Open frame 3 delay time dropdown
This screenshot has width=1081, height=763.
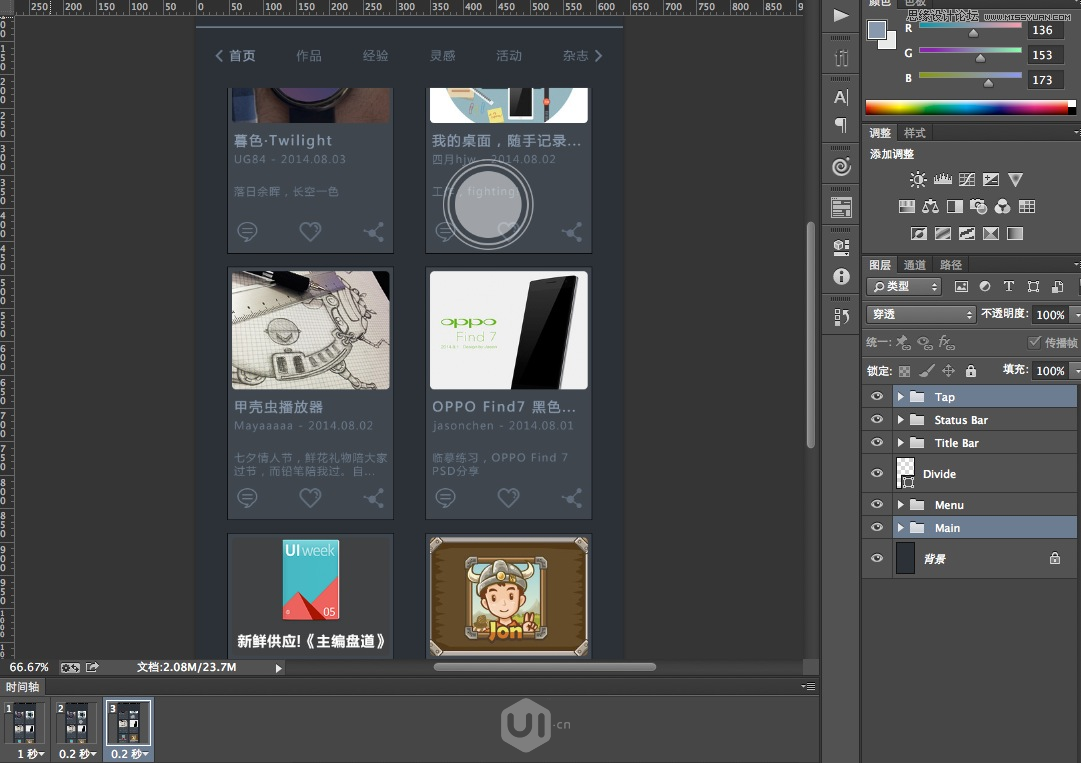point(130,754)
